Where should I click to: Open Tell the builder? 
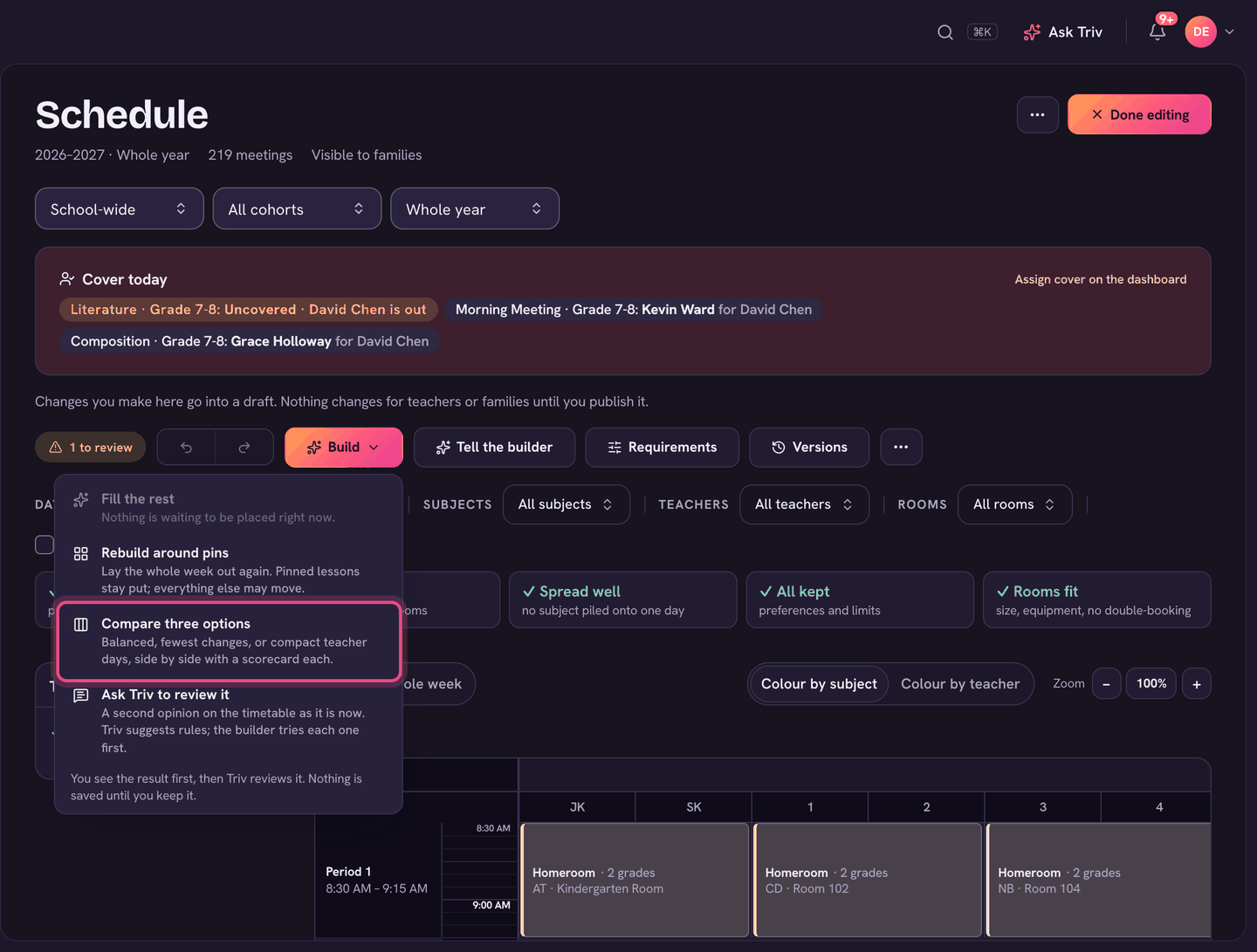(x=494, y=448)
